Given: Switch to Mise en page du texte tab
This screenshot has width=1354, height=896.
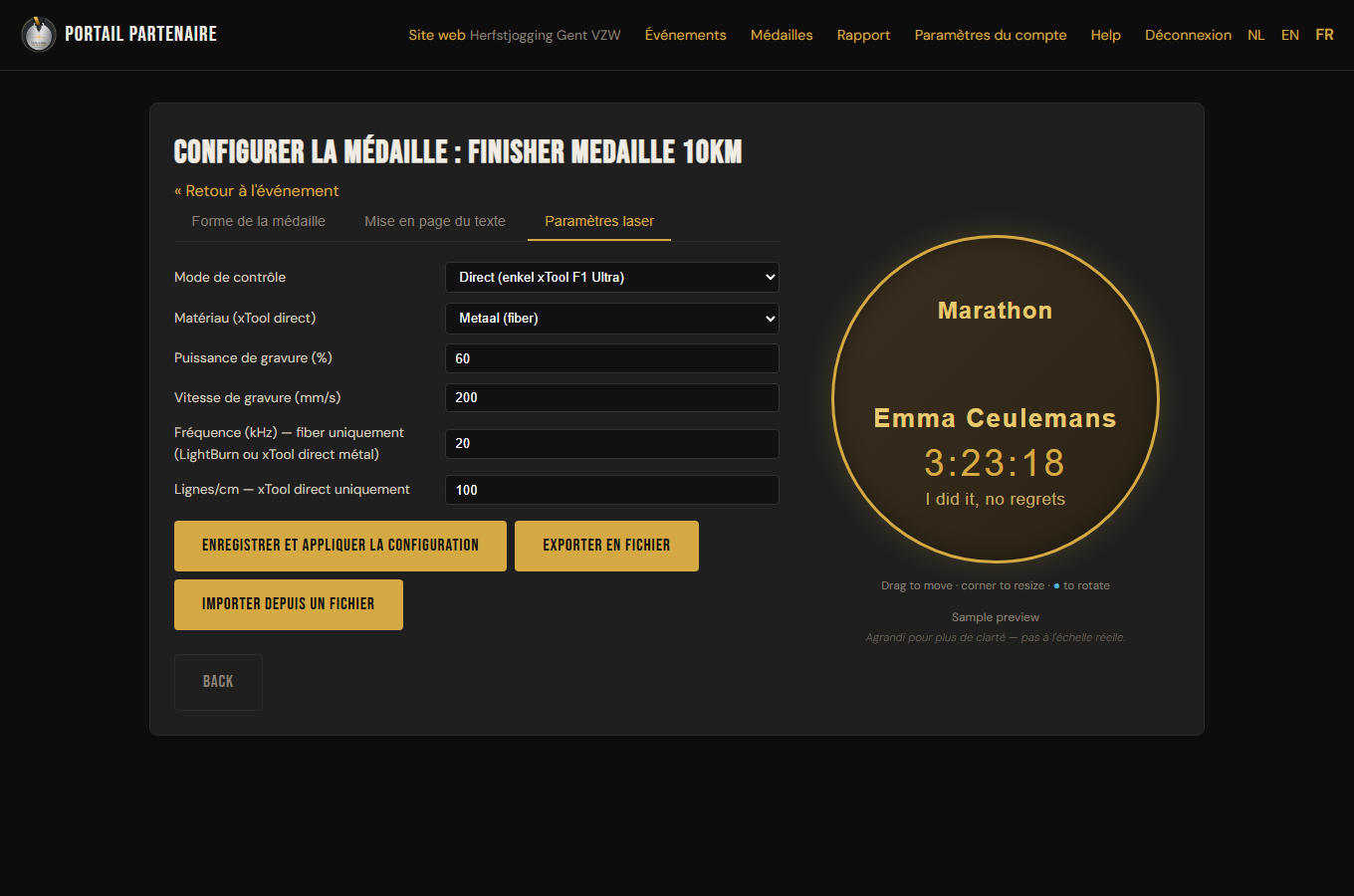Looking at the screenshot, I should click(435, 221).
